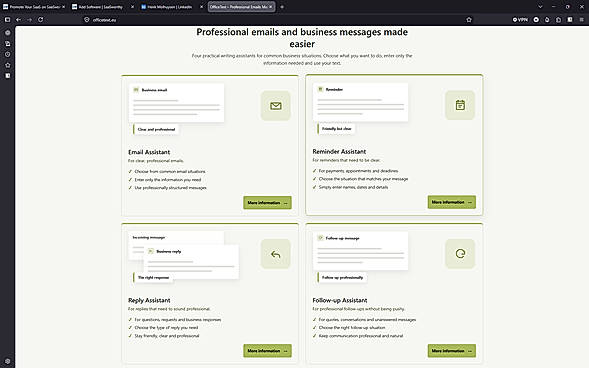589x368 pixels.
Task: Click the Business email preview thumbnail
Action: [x=177, y=103]
